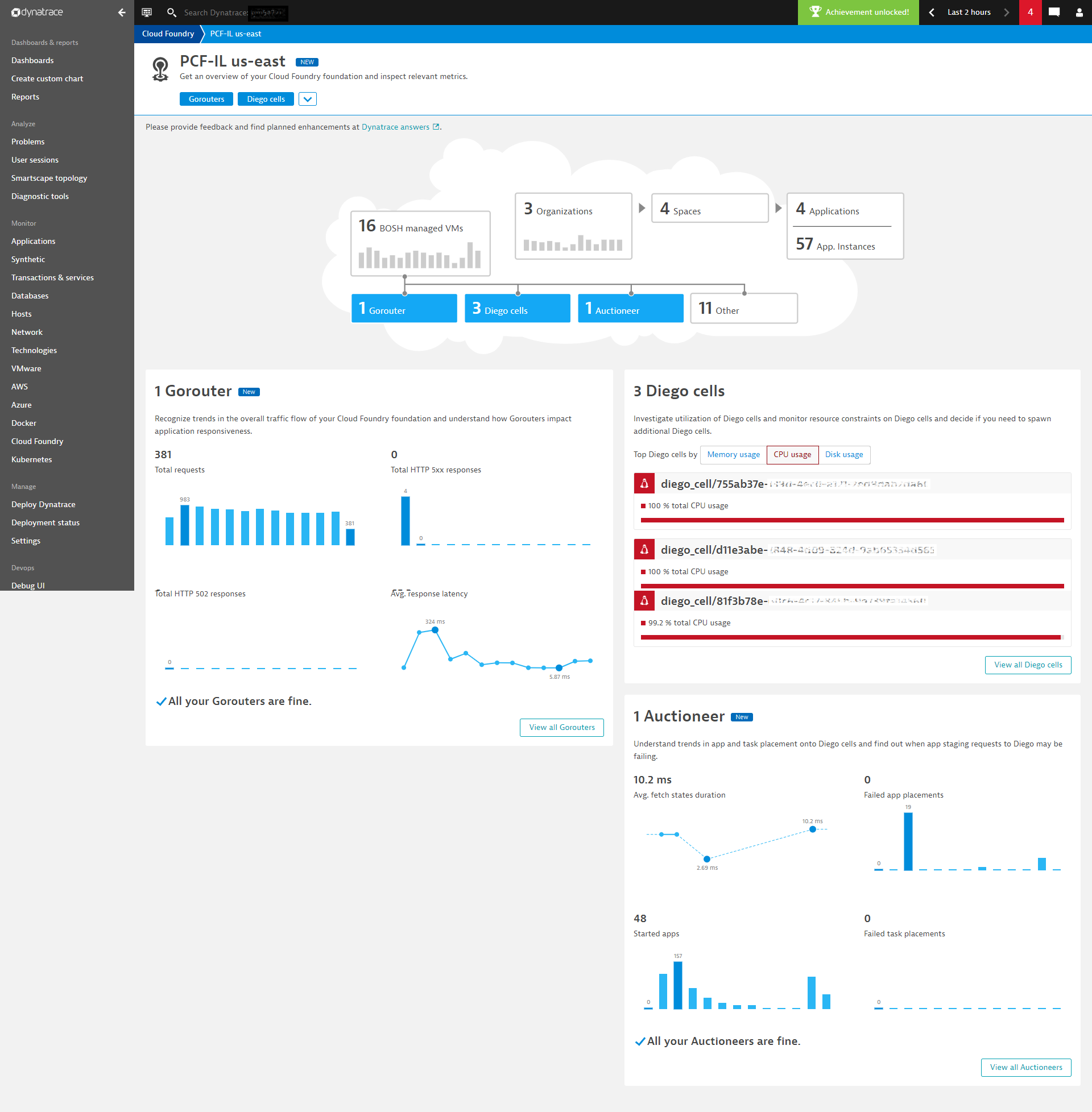Go to next timeframe arrow
This screenshot has height=1112, width=1092.
pyautogui.click(x=1006, y=12)
